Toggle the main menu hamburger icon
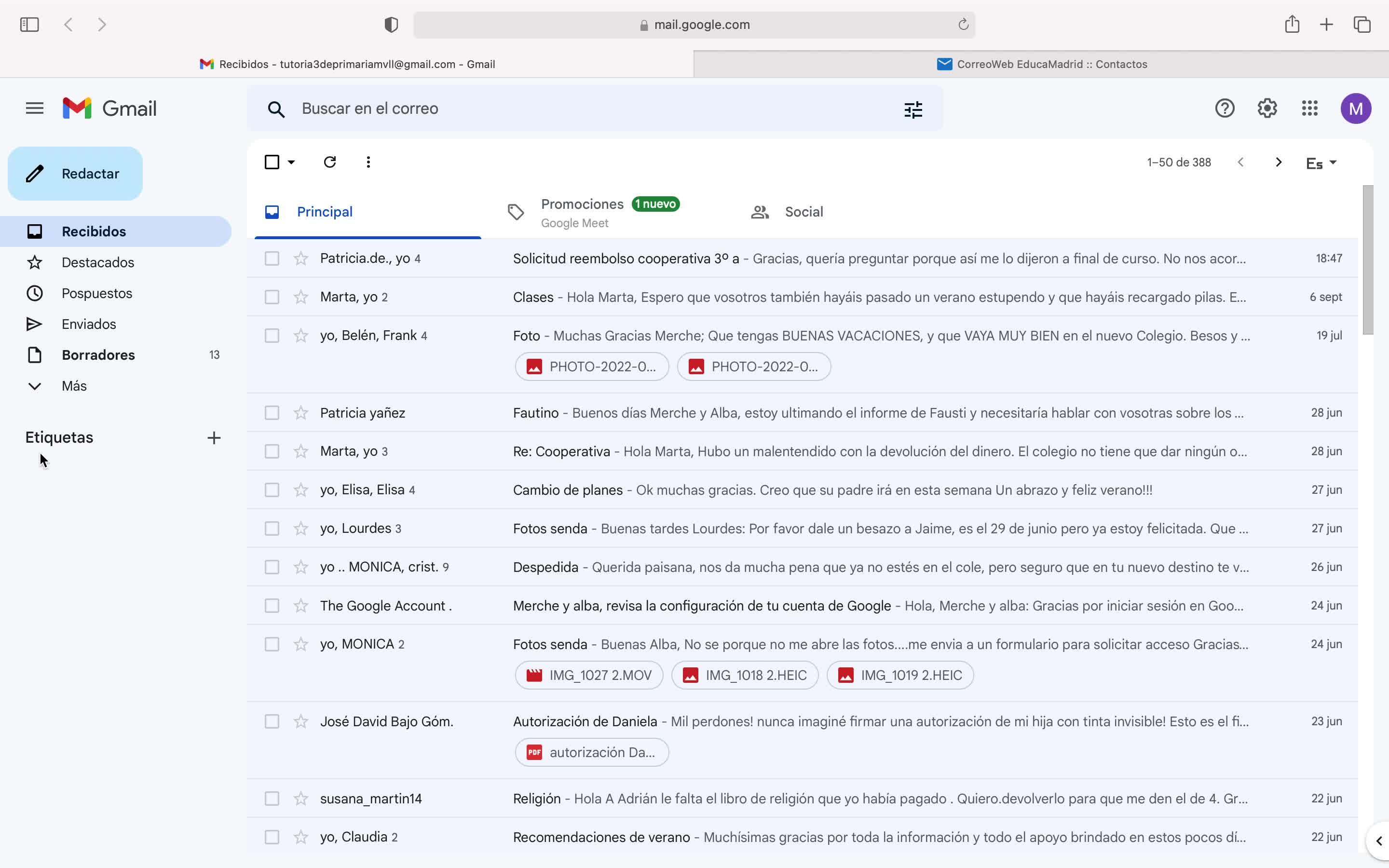 pos(34,108)
